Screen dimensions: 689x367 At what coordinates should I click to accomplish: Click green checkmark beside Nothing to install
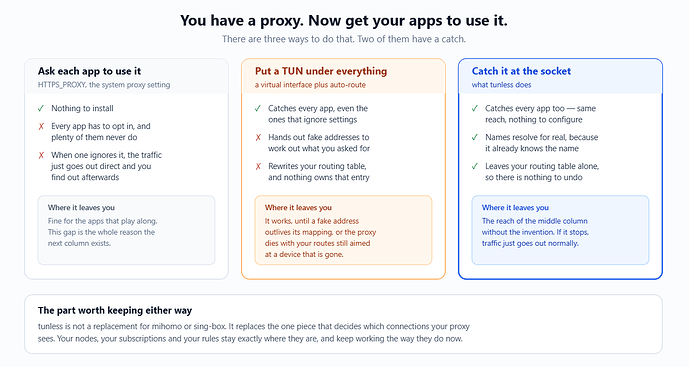(x=41, y=108)
